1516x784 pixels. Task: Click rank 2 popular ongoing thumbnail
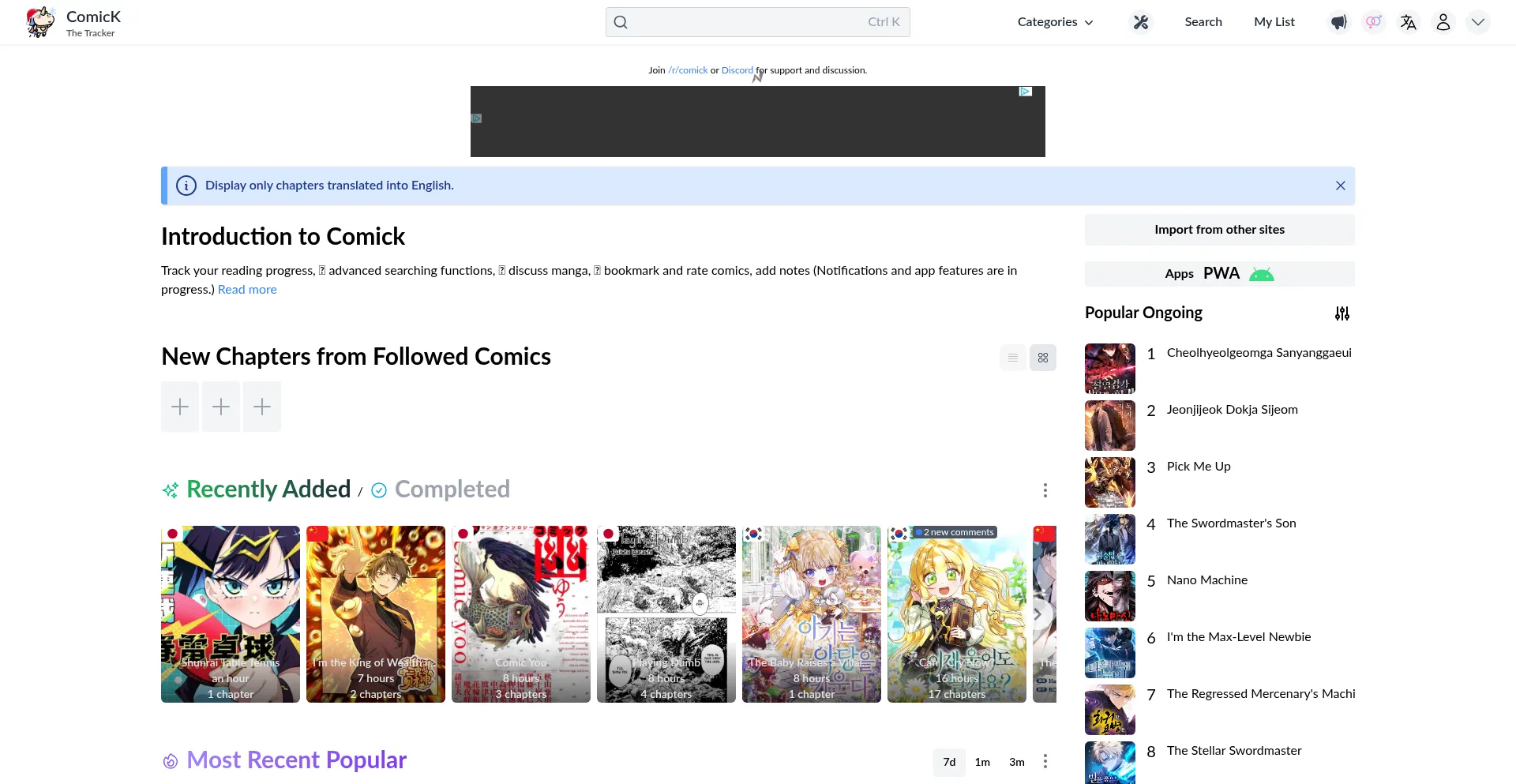pos(1110,426)
